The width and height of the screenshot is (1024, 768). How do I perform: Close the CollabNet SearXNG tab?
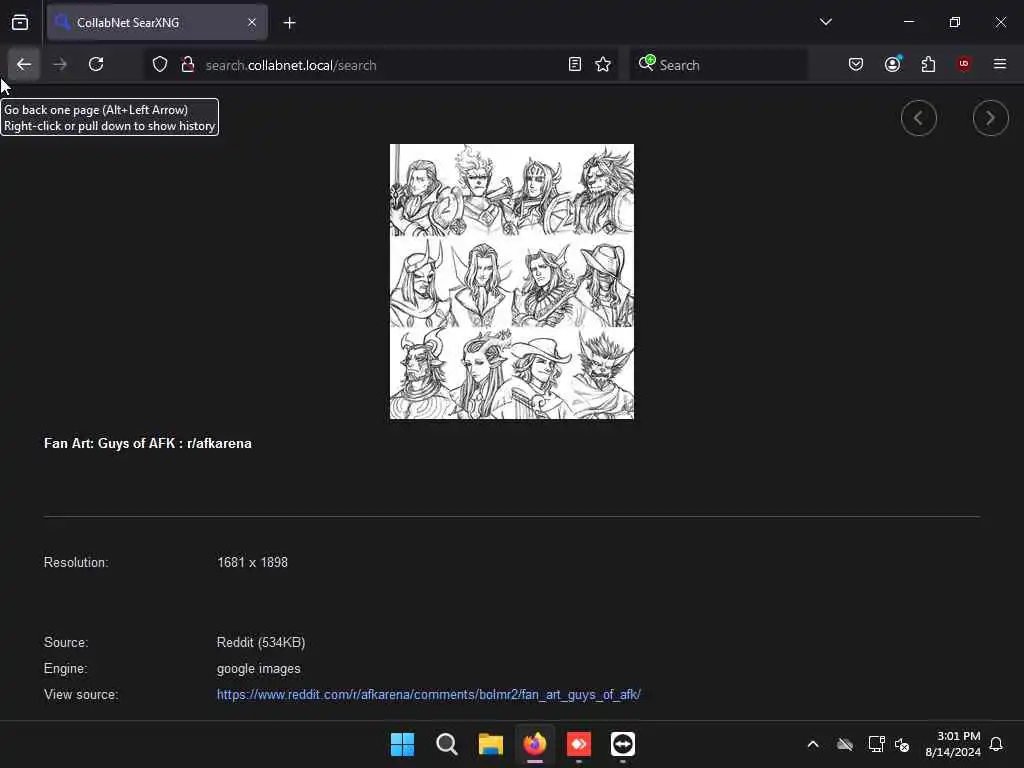point(252,23)
